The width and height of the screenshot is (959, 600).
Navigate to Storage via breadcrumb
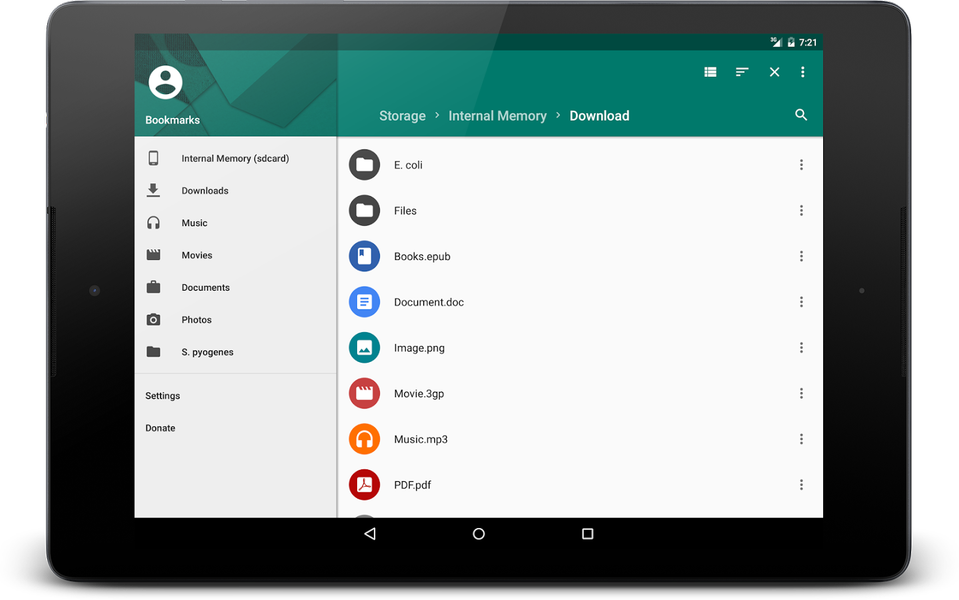402,115
